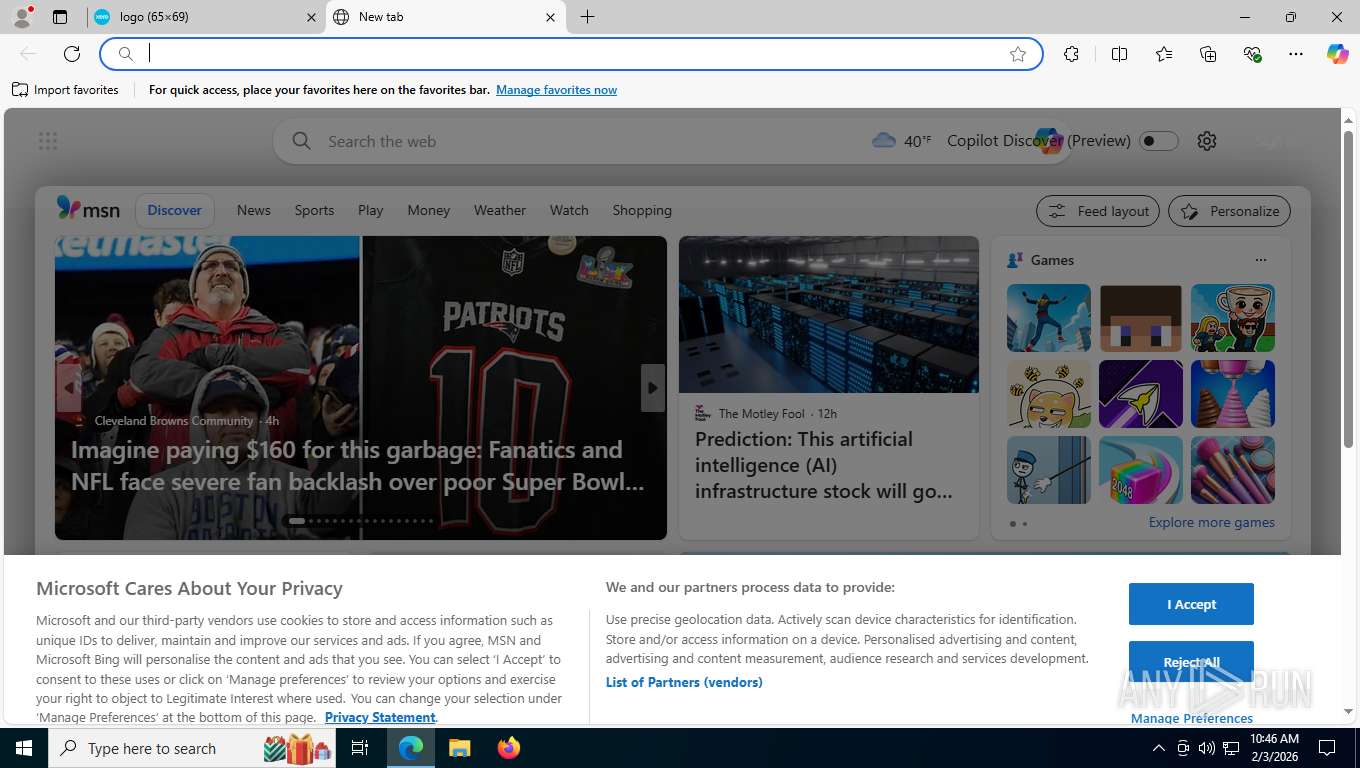Close the 'New tab' tab
1360x768 pixels.
[551, 17]
